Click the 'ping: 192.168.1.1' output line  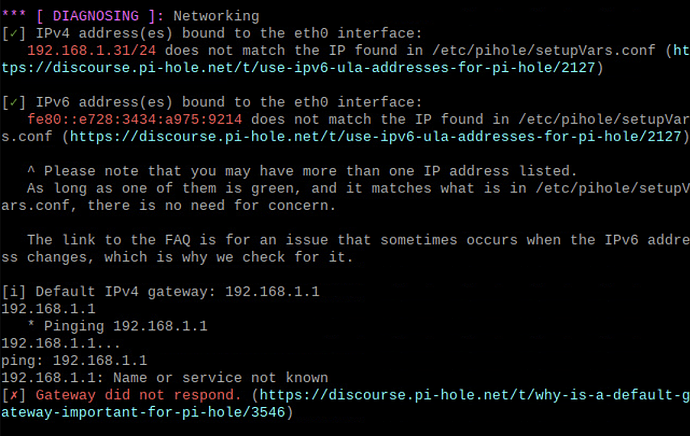[74, 360]
